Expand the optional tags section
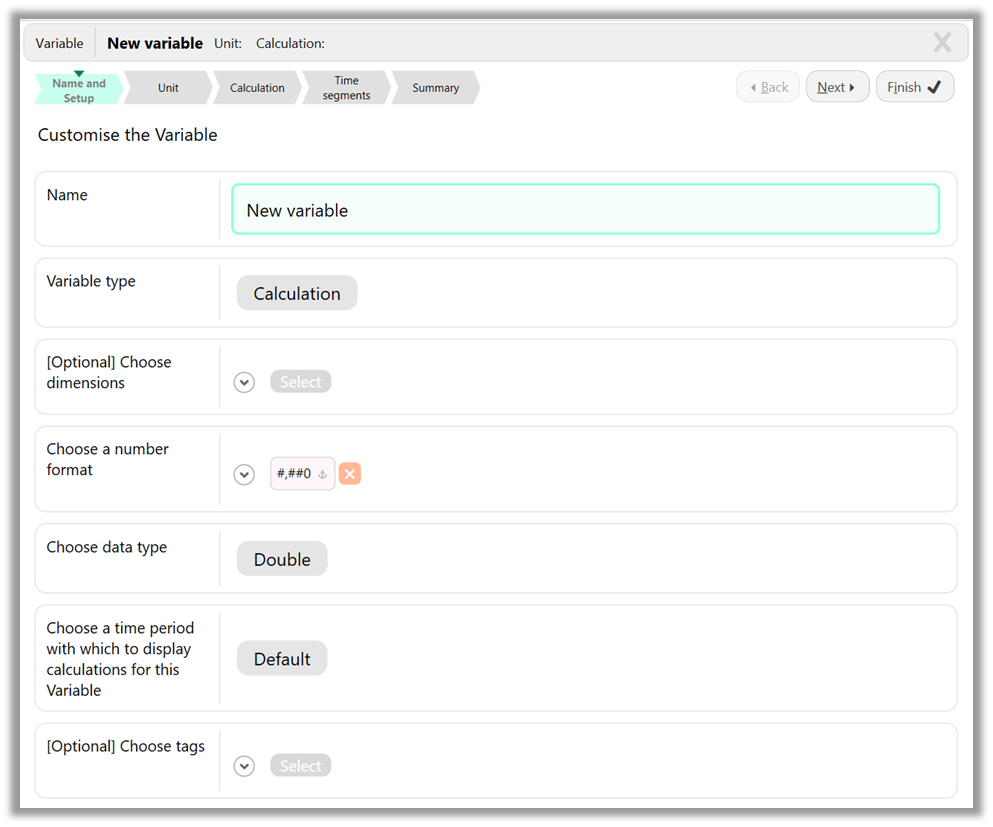993x827 pixels. click(x=244, y=765)
